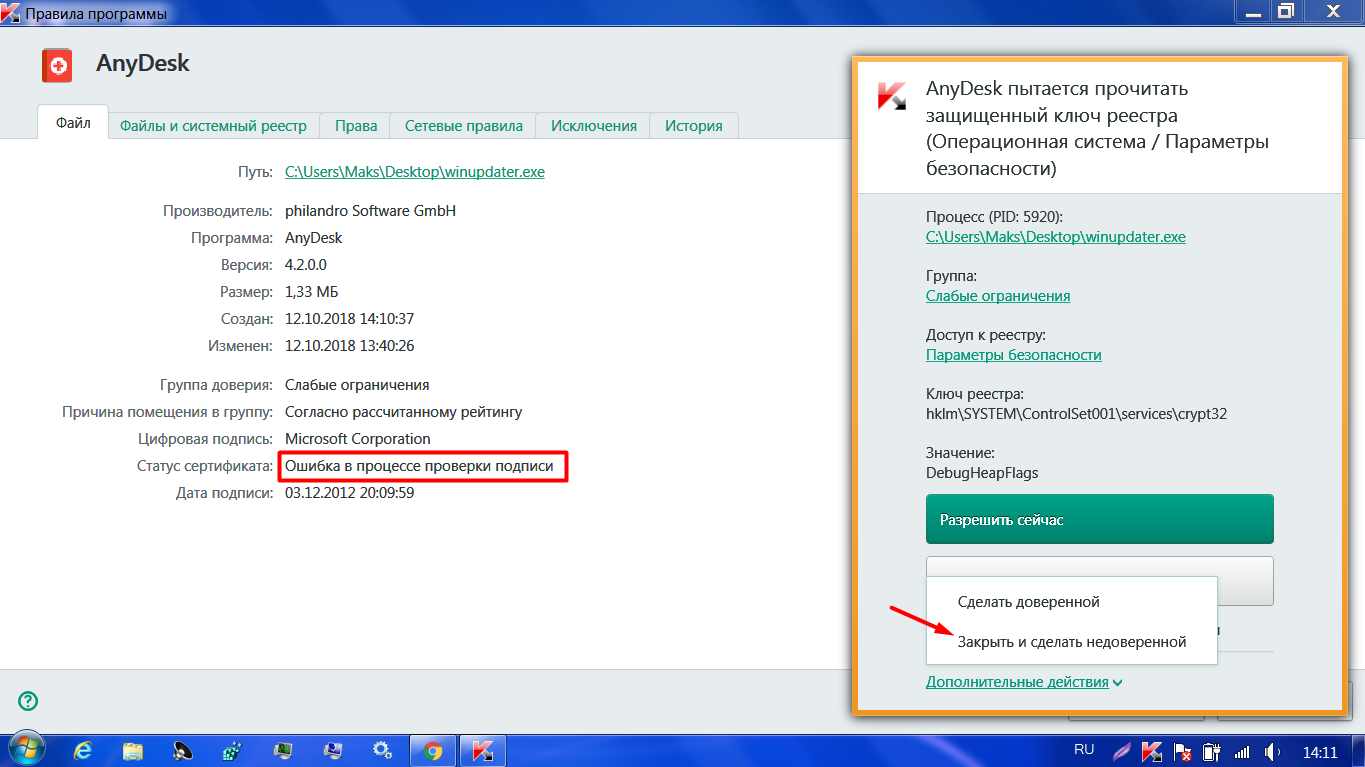Click the text Согласно рассчитанному рейтингу
Screen dimensions: 1365x767
click(404, 412)
